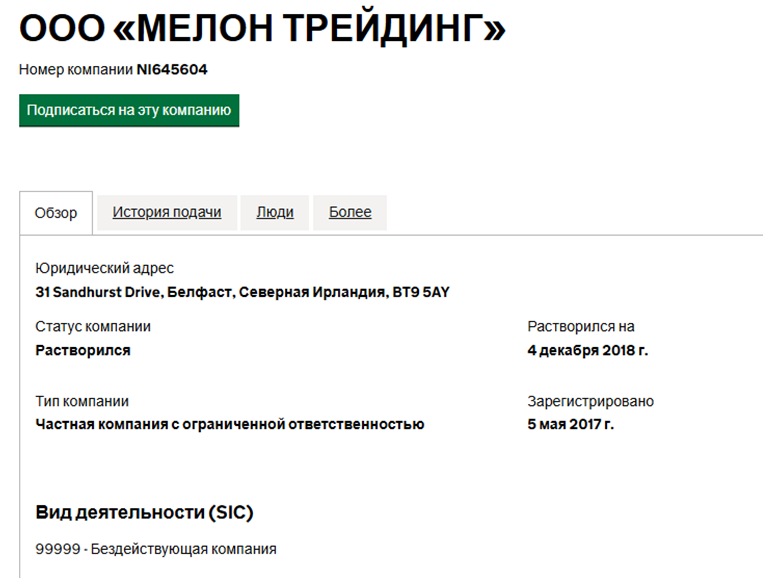The image size is (763, 578).
Task: Open the 'Более' tab
Action: click(x=350, y=212)
